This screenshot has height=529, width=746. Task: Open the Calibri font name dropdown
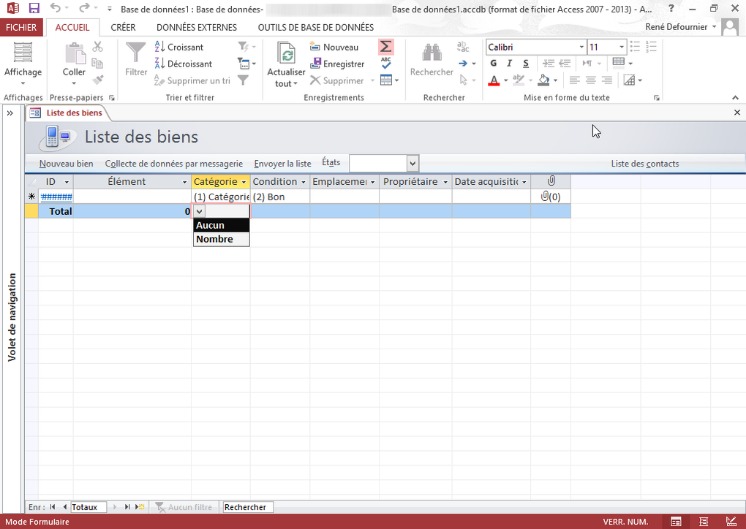tap(581, 47)
